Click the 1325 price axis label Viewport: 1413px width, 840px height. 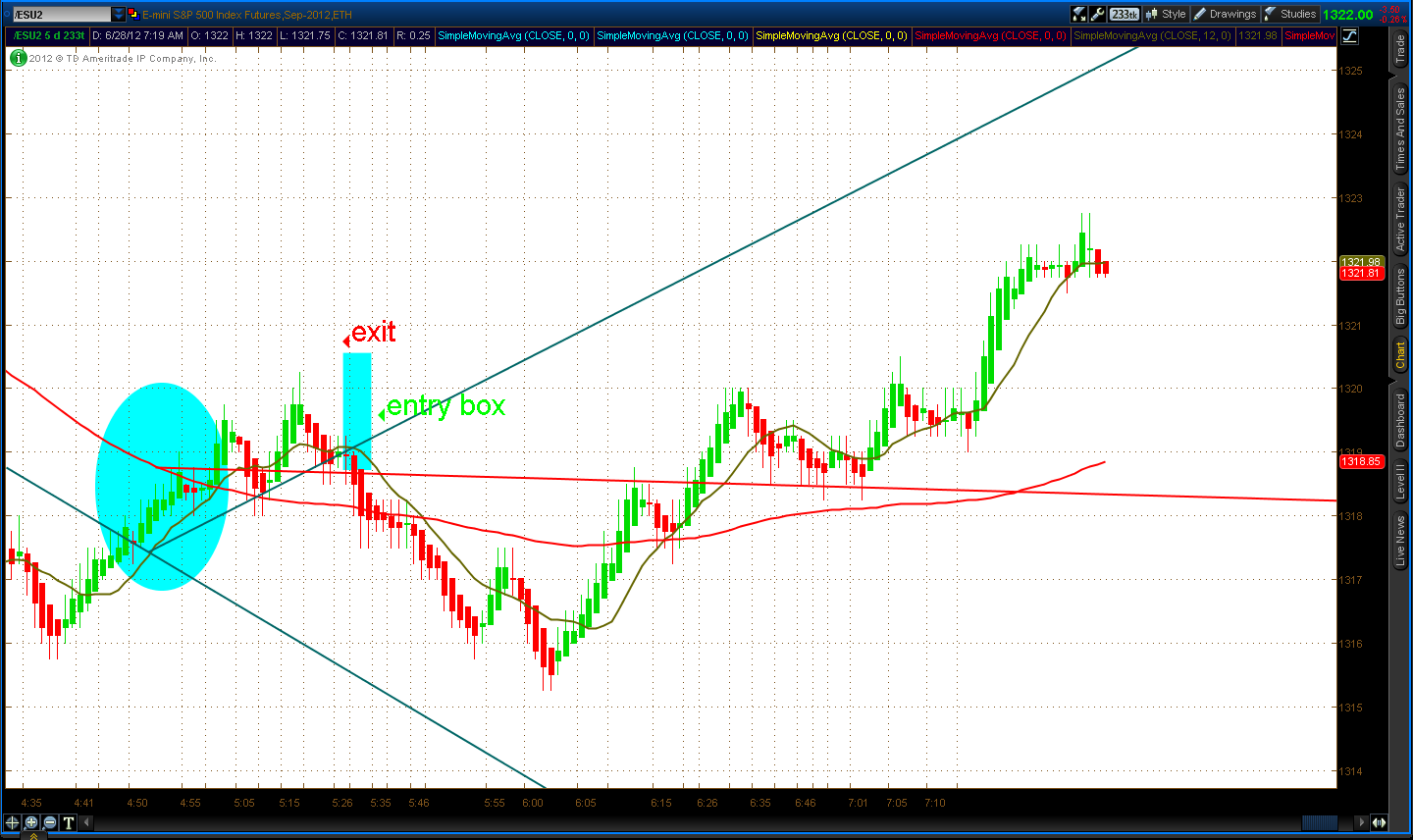click(1351, 71)
